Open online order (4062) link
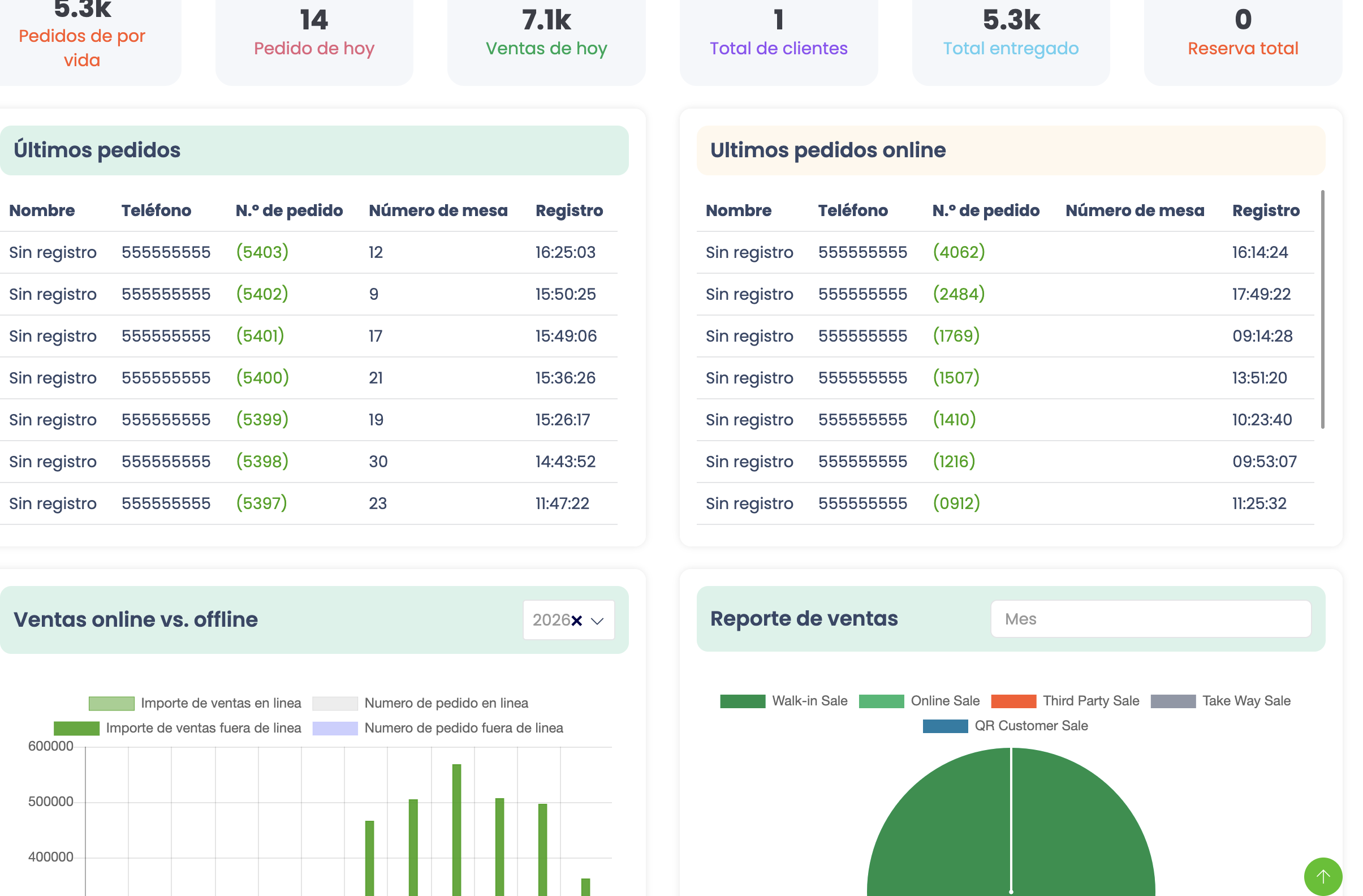Screen dimensions: 1363x896 click(x=959, y=252)
